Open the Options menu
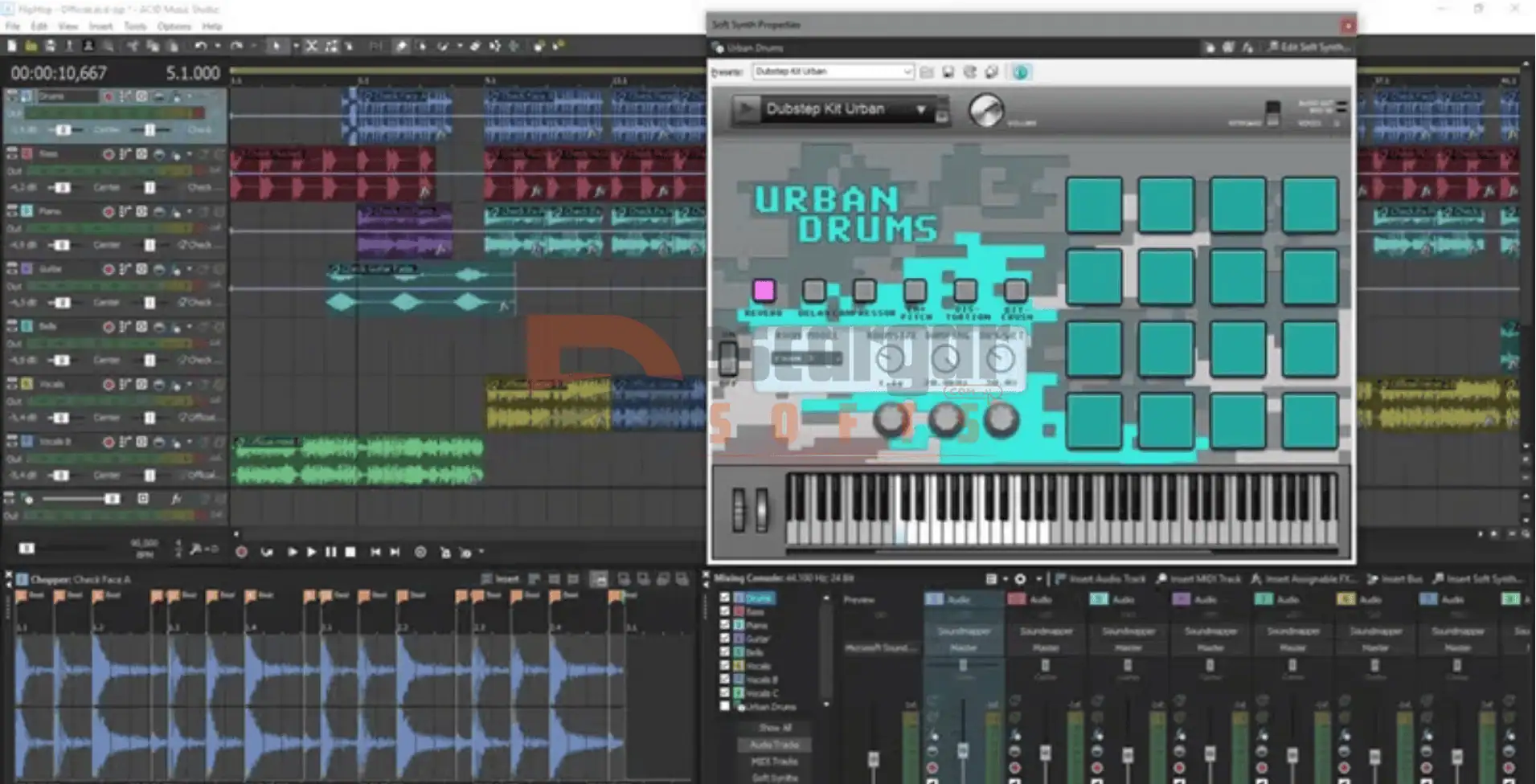 pyautogui.click(x=174, y=27)
